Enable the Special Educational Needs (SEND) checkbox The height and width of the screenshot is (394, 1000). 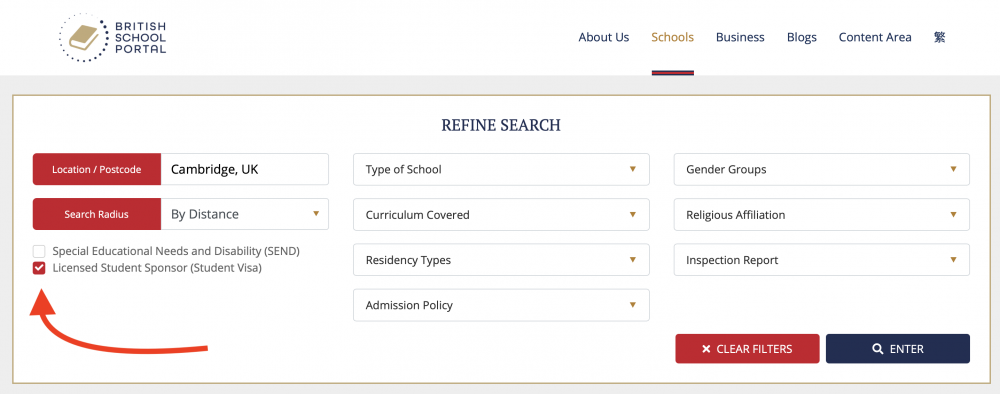(x=40, y=251)
